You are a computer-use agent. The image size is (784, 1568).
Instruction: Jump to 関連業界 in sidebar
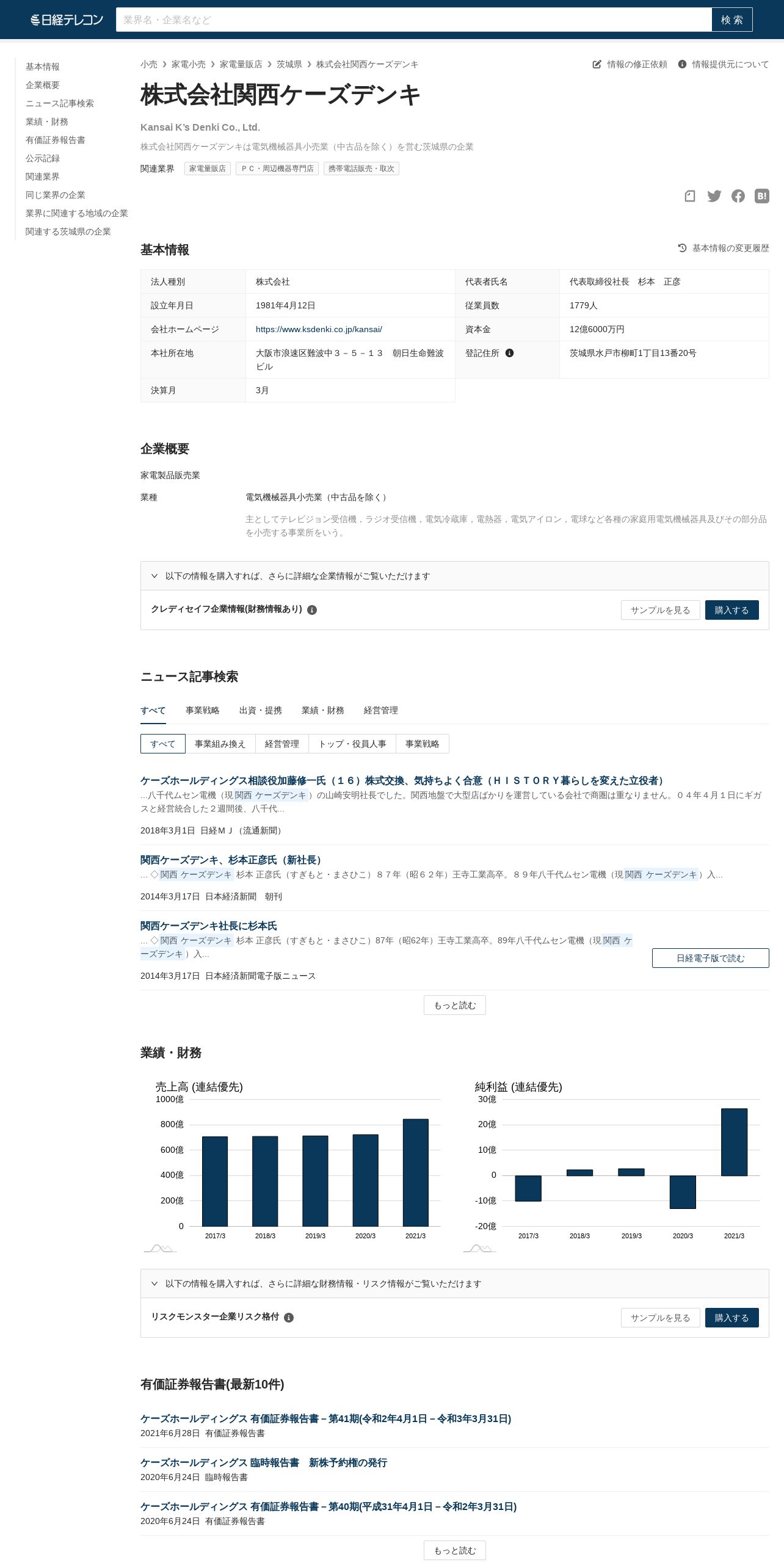43,176
